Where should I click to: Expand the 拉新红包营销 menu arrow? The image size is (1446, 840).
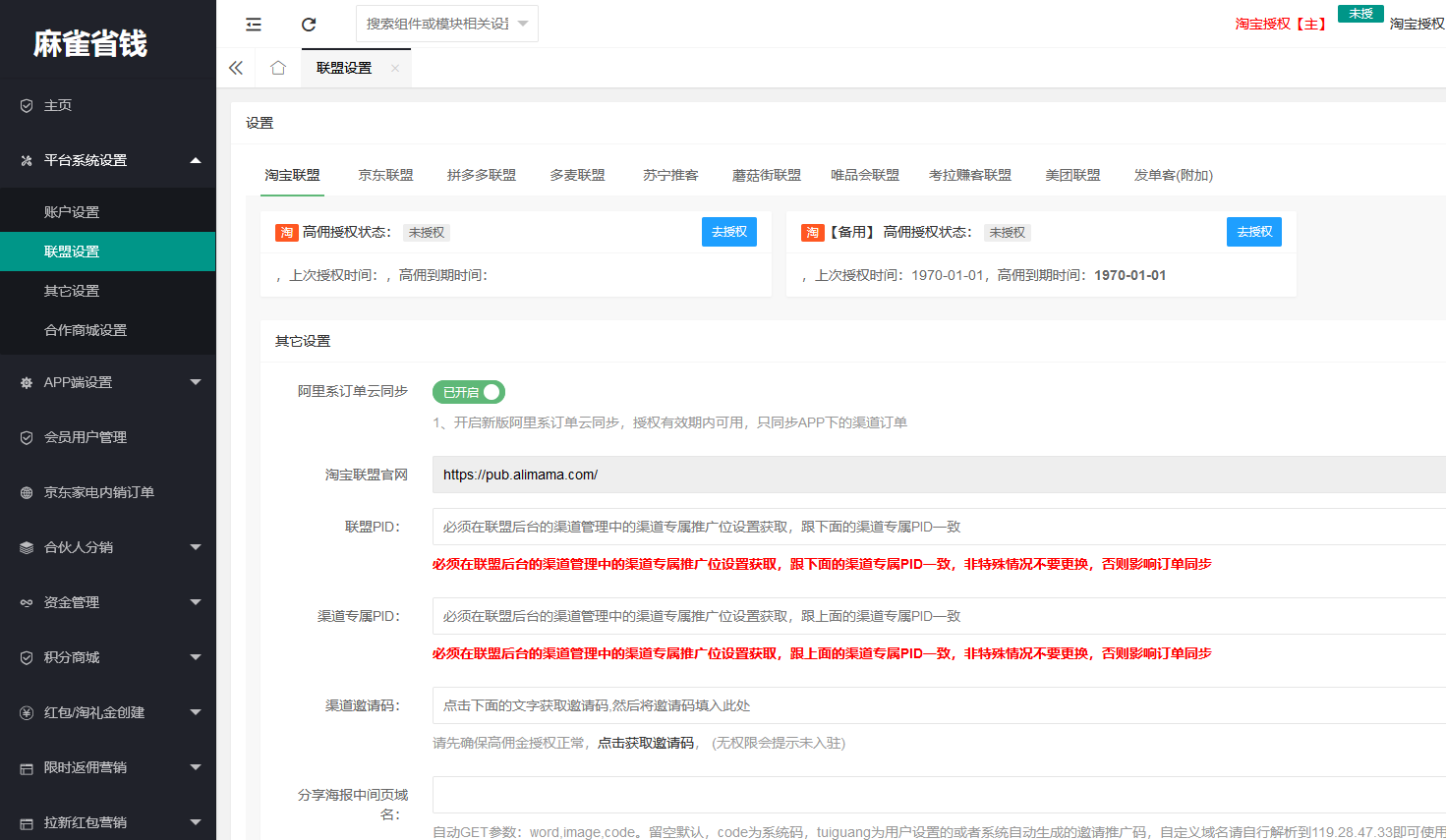(196, 822)
